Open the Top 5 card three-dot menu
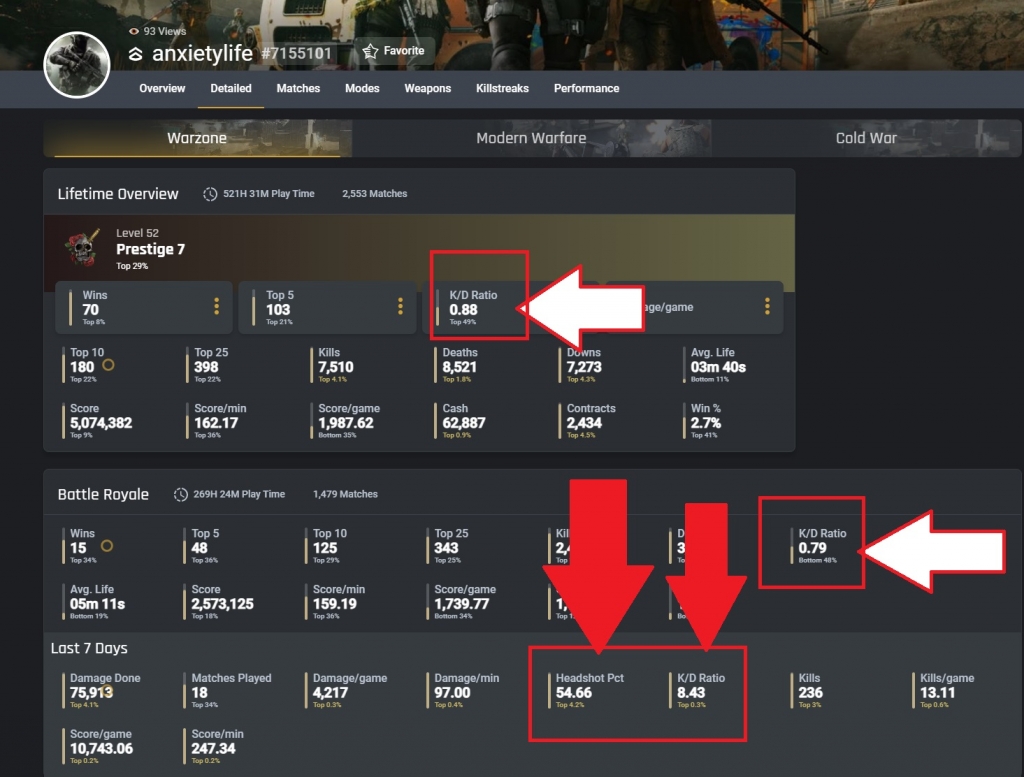This screenshot has width=1024, height=777. (400, 306)
